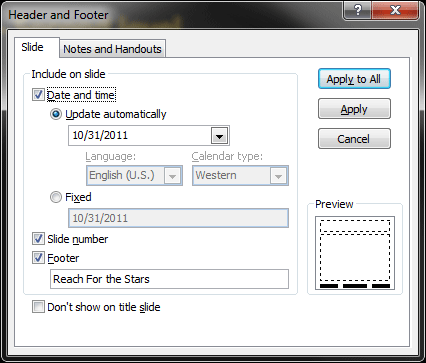426x363 pixels.
Task: Disable the Footer checkbox
Action: tap(38, 258)
